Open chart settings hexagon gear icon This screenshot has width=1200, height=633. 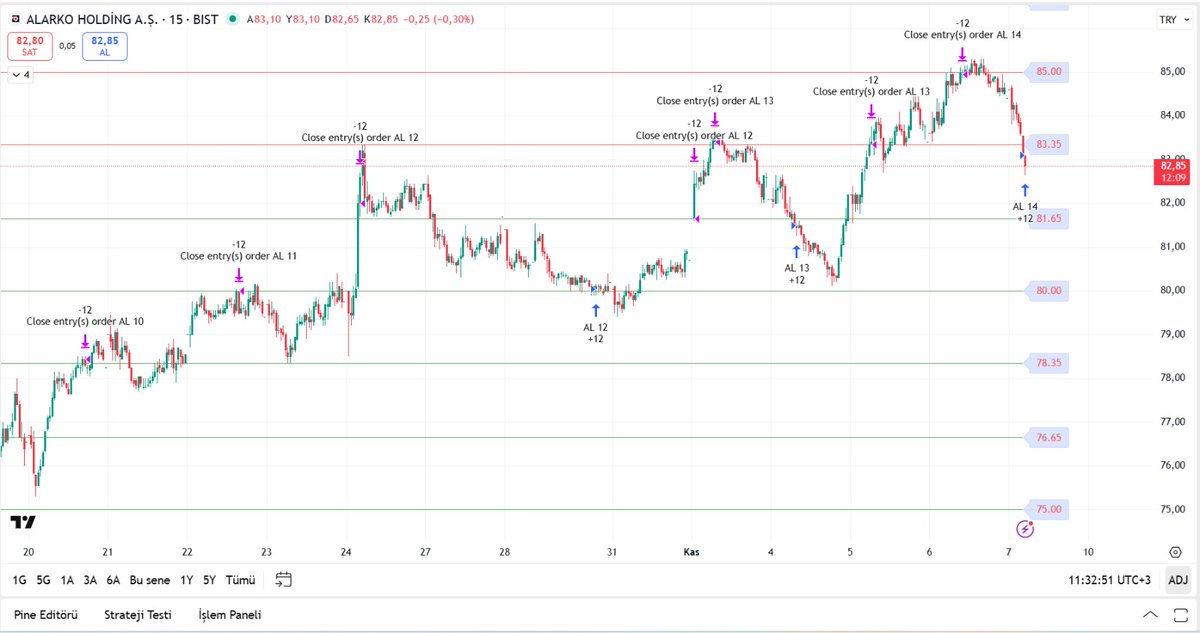tap(1175, 552)
